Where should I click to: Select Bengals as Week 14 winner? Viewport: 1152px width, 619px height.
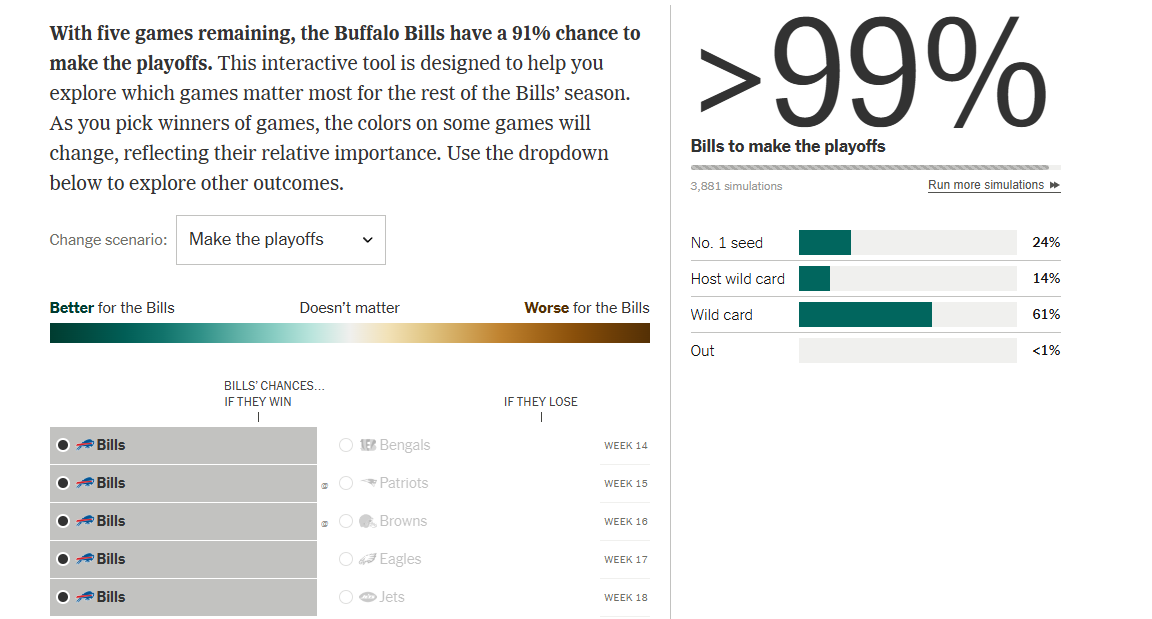pos(346,445)
